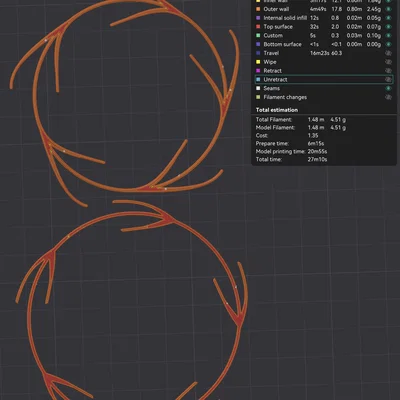Select the Custom legend label
Screen dimensions: 400x400
pyautogui.click(x=273, y=35)
